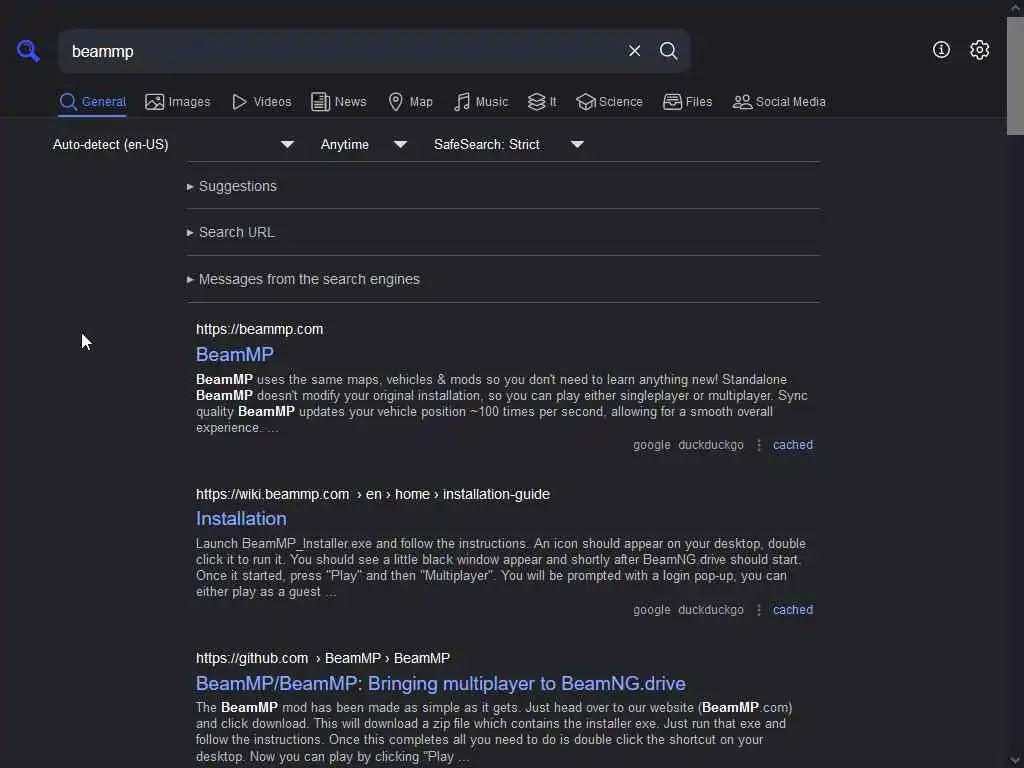Click the Music note icon
This screenshot has height=768, width=1024.
tap(462, 102)
